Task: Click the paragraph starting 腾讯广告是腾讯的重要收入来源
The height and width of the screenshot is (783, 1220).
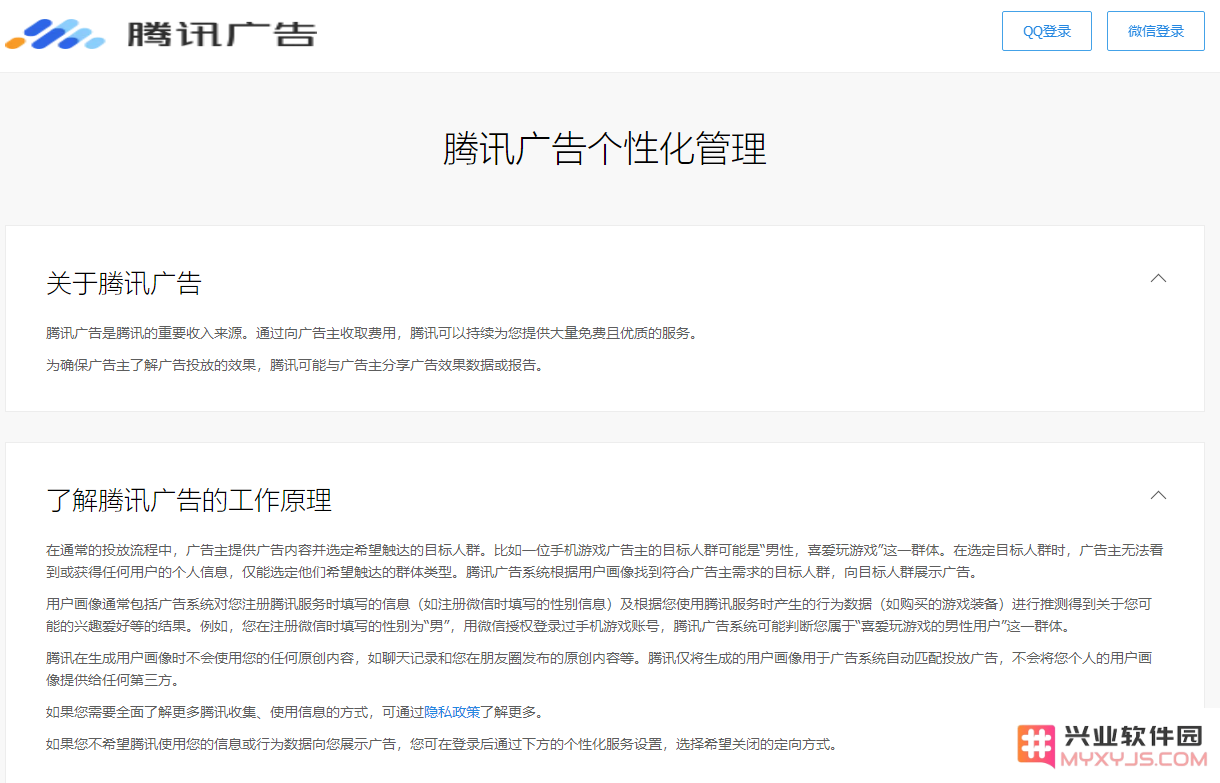Action: pos(372,333)
